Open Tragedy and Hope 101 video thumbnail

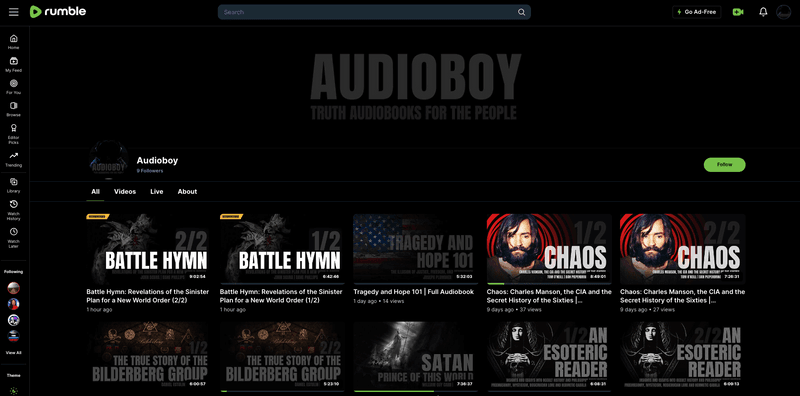pos(415,249)
